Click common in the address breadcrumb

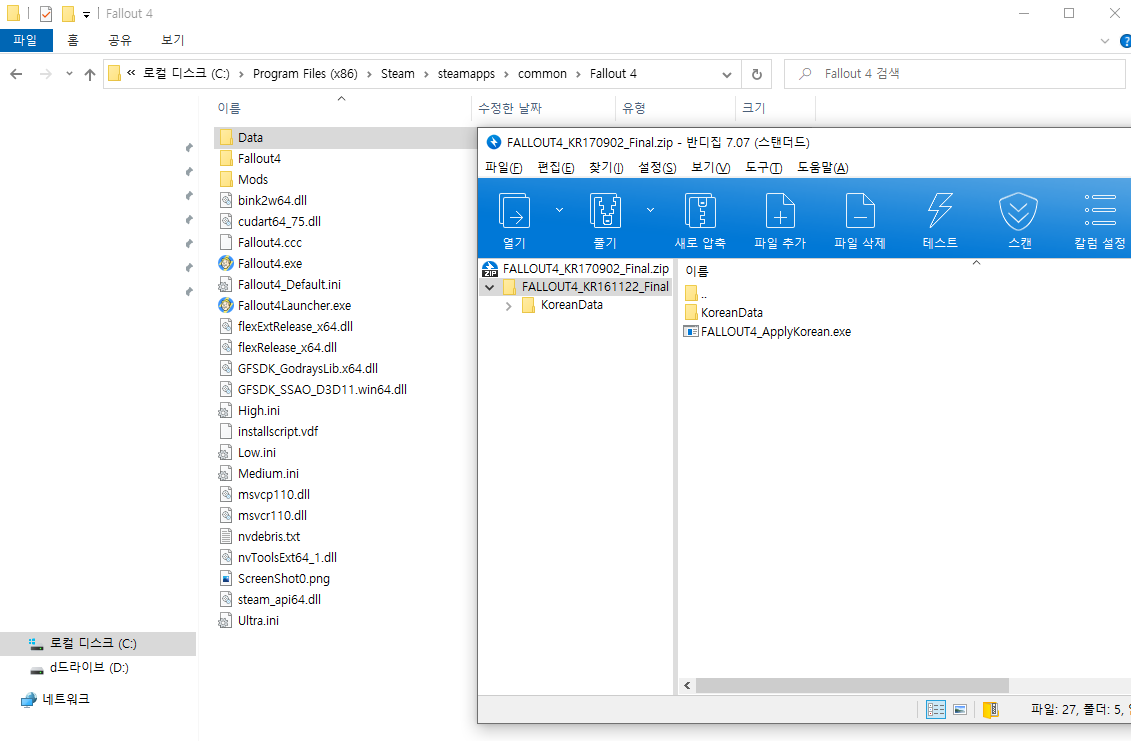(542, 74)
